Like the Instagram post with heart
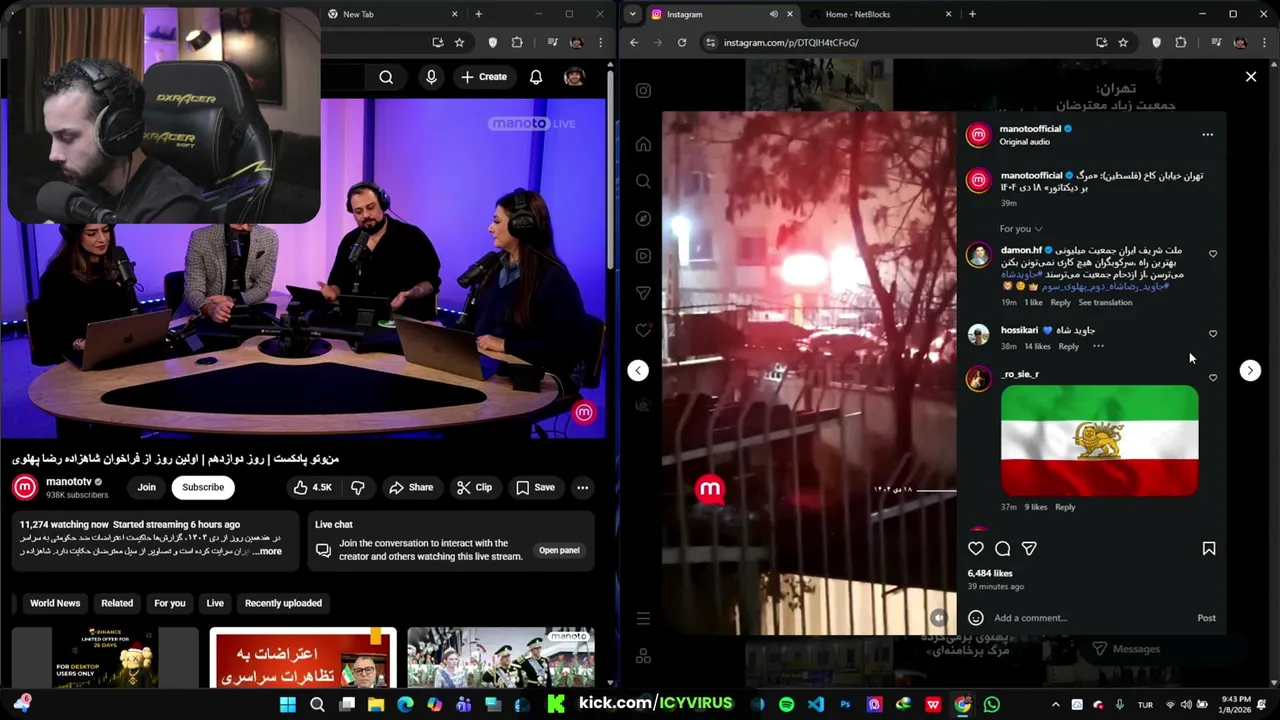This screenshot has width=1280, height=720. pyautogui.click(x=976, y=548)
